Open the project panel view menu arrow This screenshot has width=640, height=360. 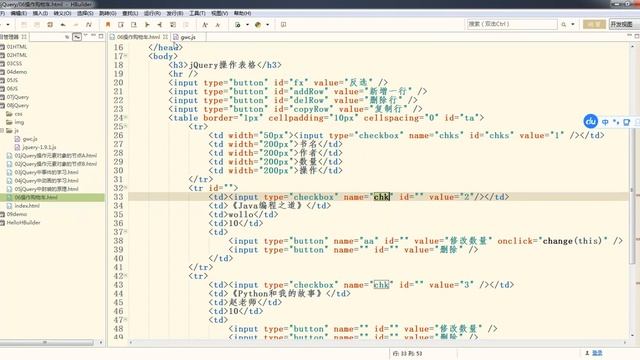[86, 36]
